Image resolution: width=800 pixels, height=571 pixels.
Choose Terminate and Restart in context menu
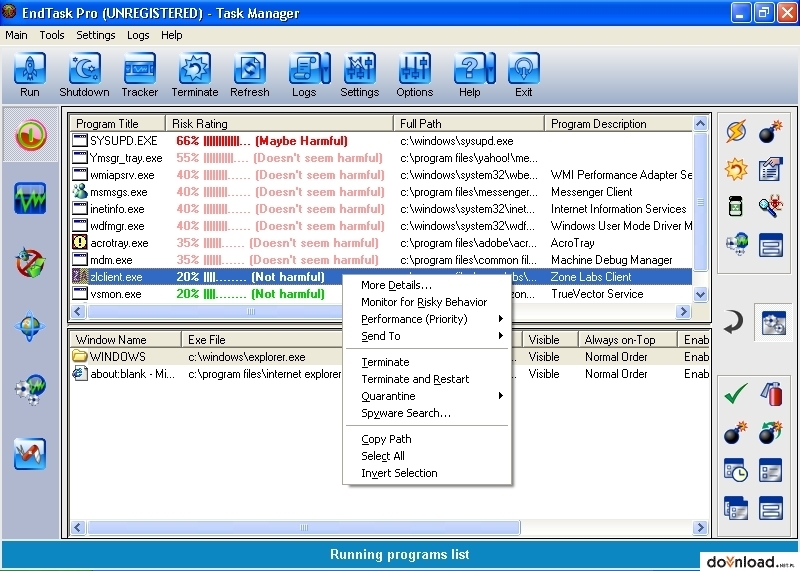[428, 379]
